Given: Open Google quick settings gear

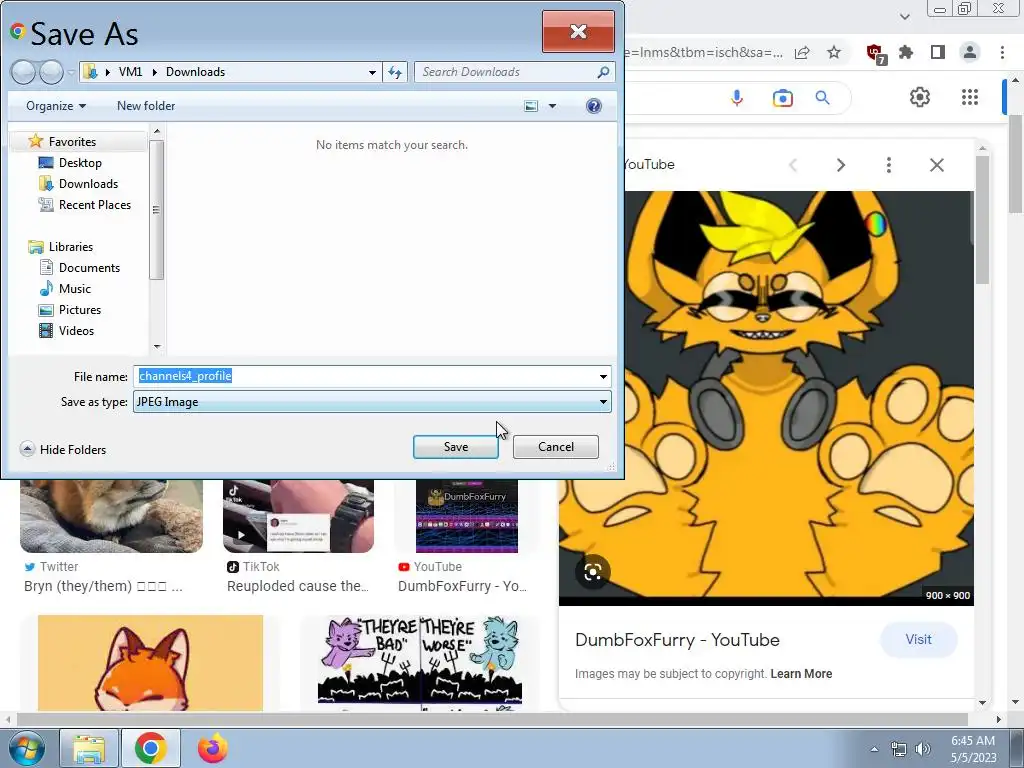Looking at the screenshot, I should pyautogui.click(x=920, y=97).
